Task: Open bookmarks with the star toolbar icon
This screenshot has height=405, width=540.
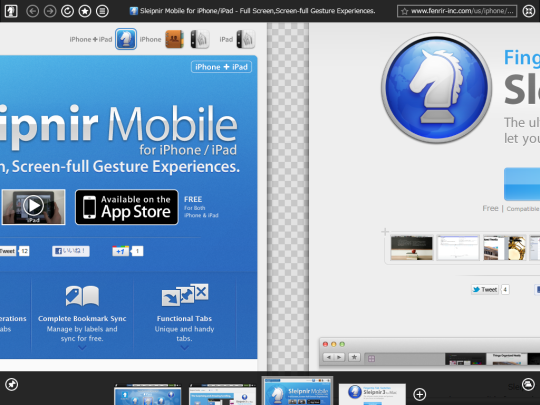Action: coord(85,11)
